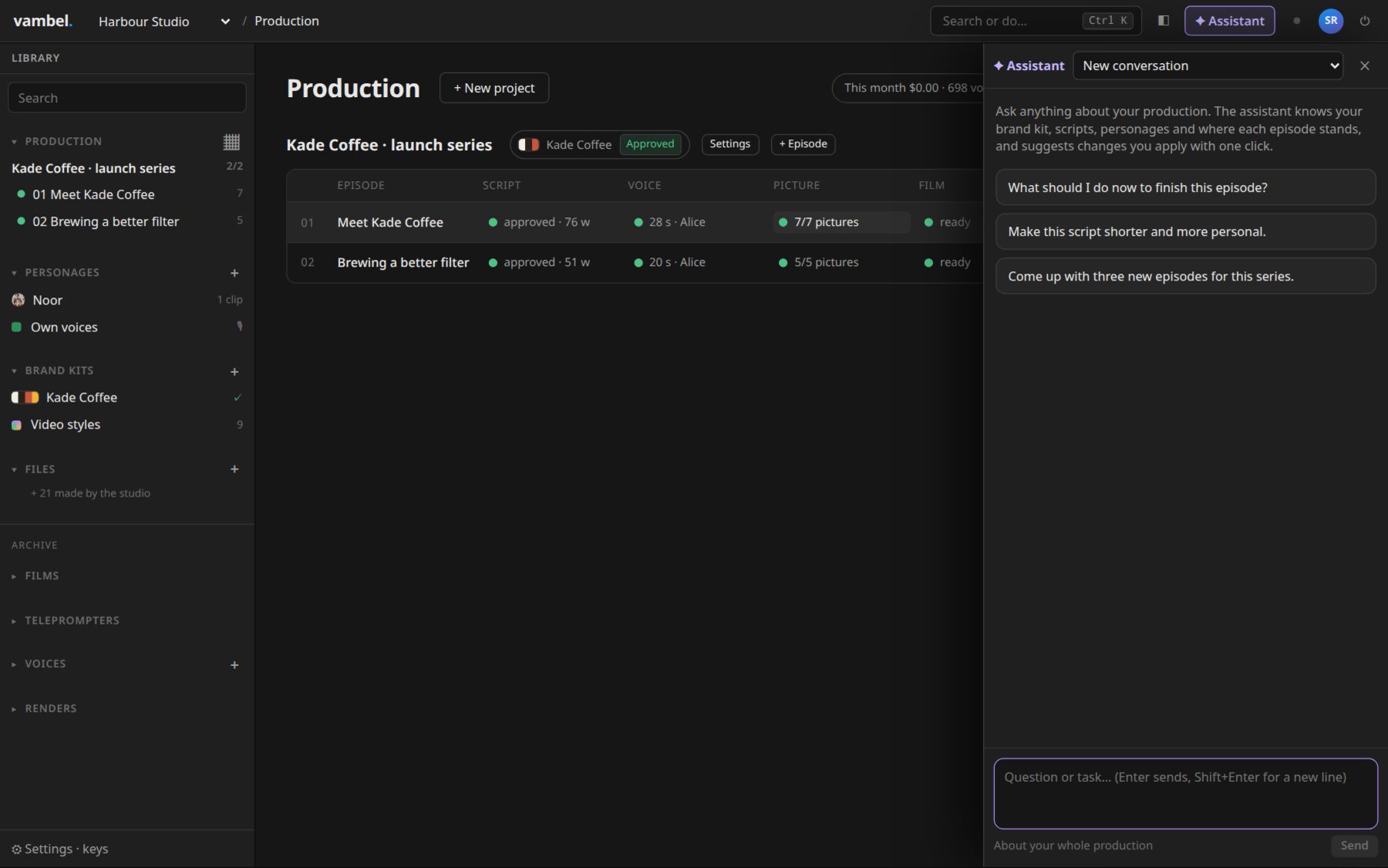Add a file with the Files plus icon
This screenshot has height=868, width=1388.
[x=234, y=469]
